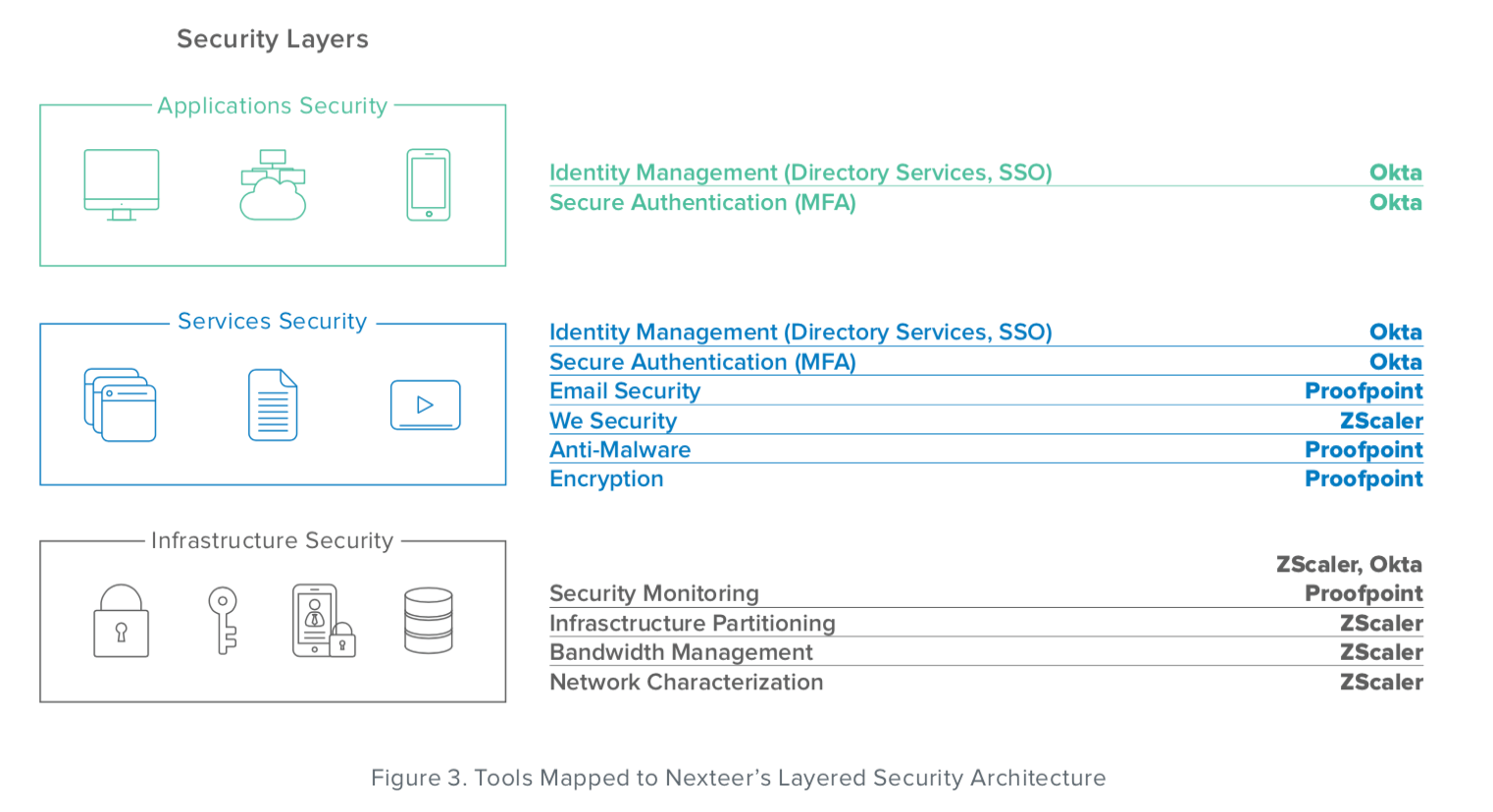Click the ZScaler, Okta text

[1349, 564]
